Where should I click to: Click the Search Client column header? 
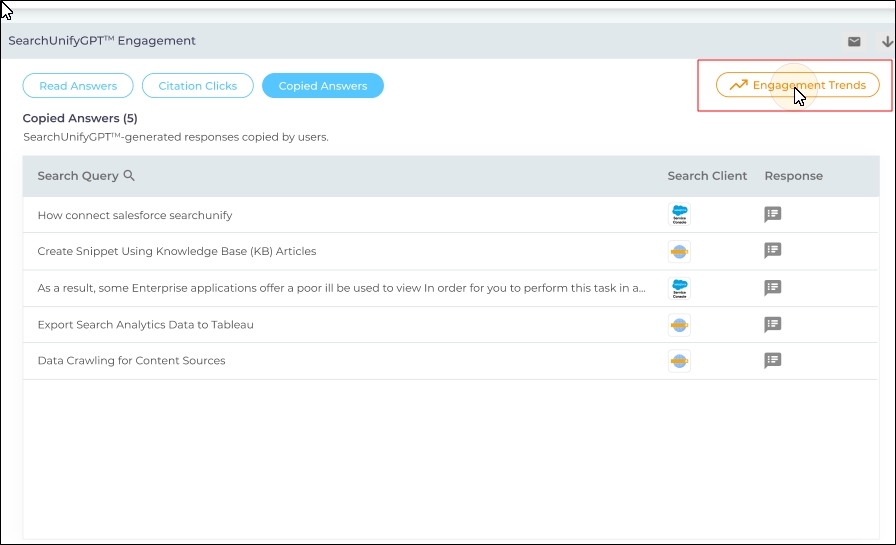point(707,176)
